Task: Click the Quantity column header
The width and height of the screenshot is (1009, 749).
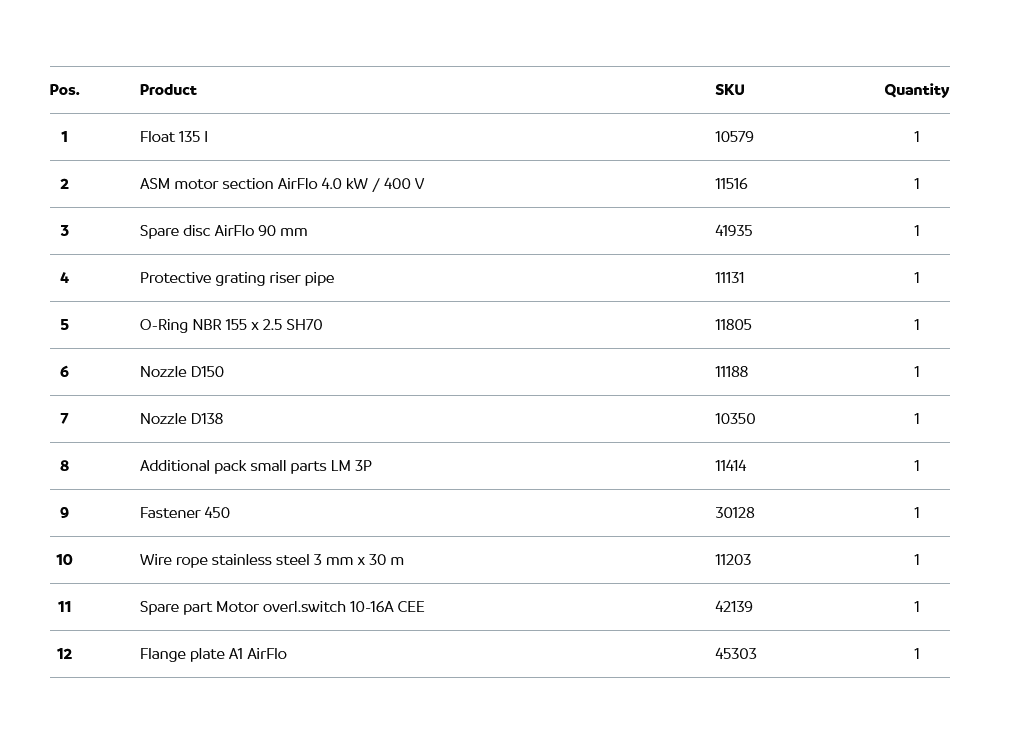Action: [x=916, y=90]
